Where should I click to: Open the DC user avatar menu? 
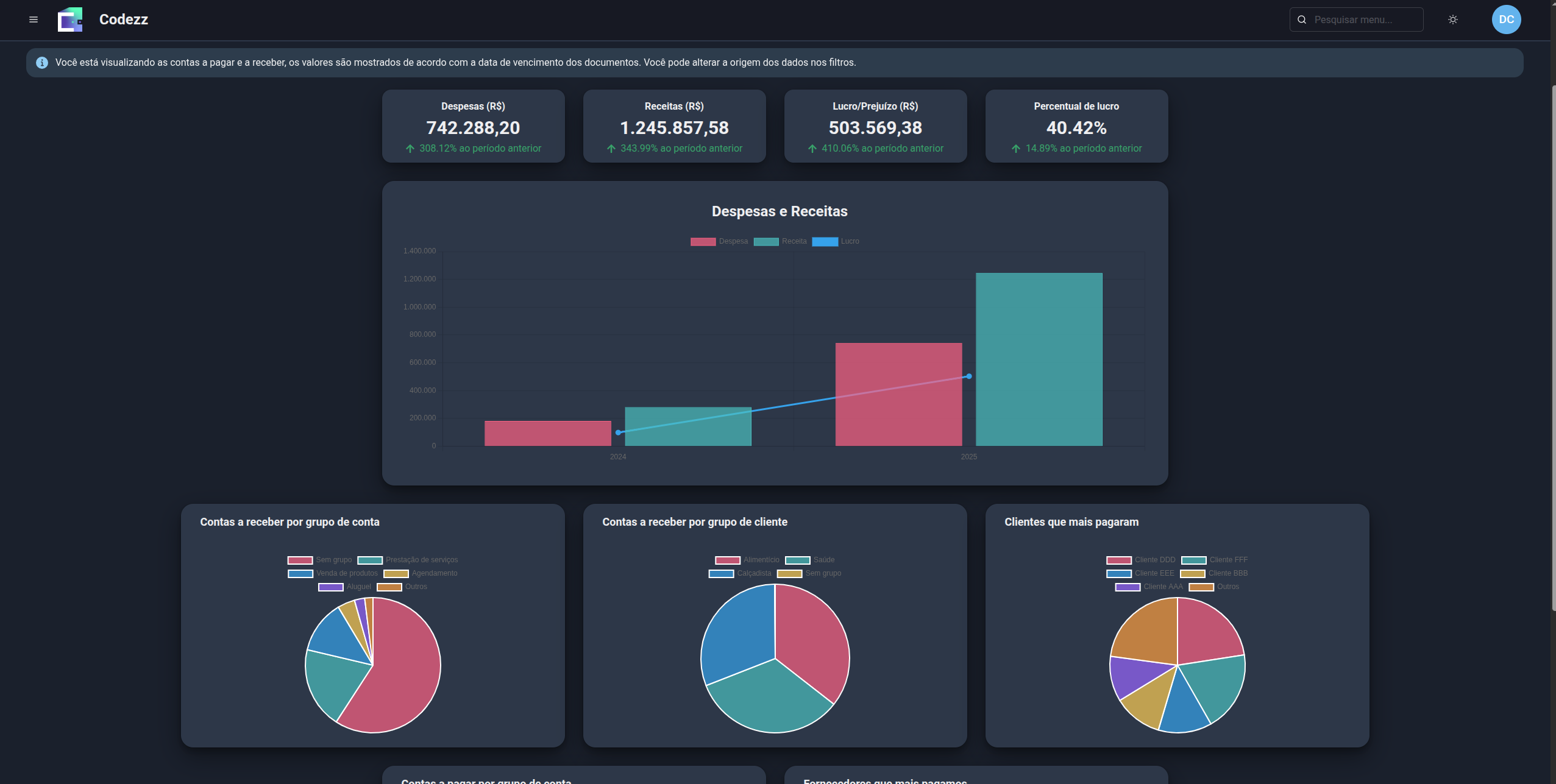(1506, 19)
